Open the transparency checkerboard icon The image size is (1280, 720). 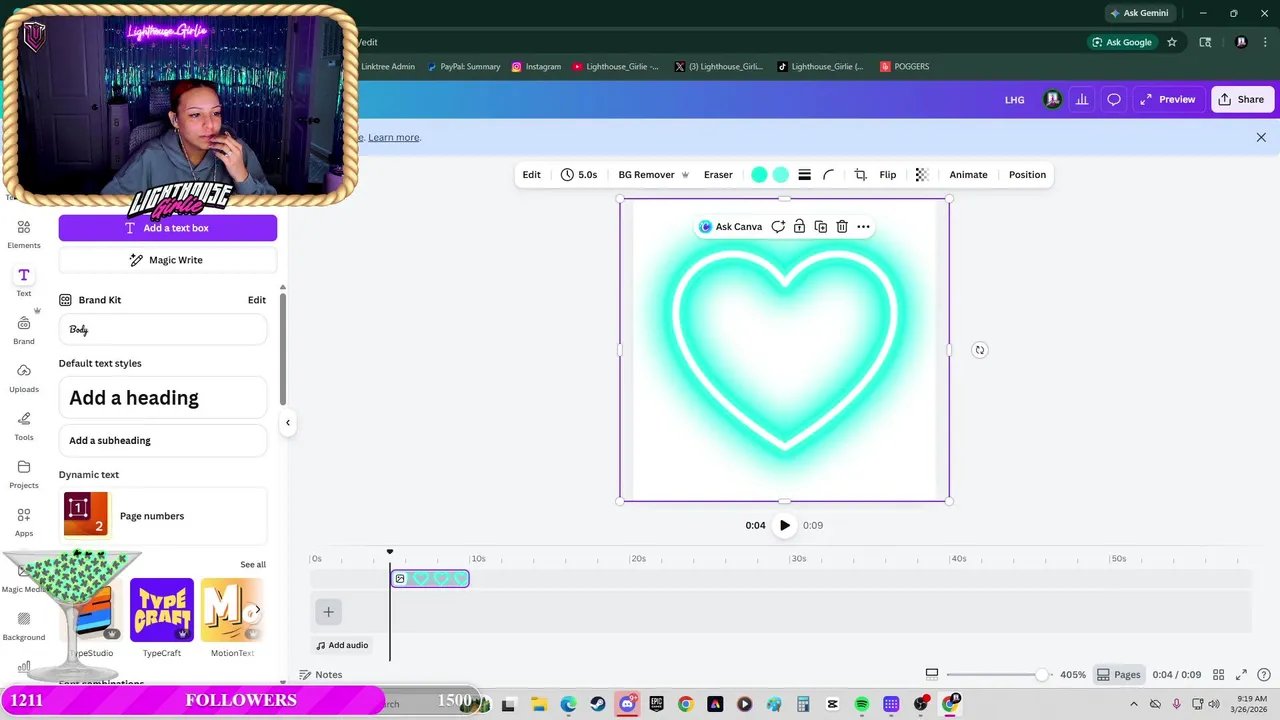click(x=922, y=175)
